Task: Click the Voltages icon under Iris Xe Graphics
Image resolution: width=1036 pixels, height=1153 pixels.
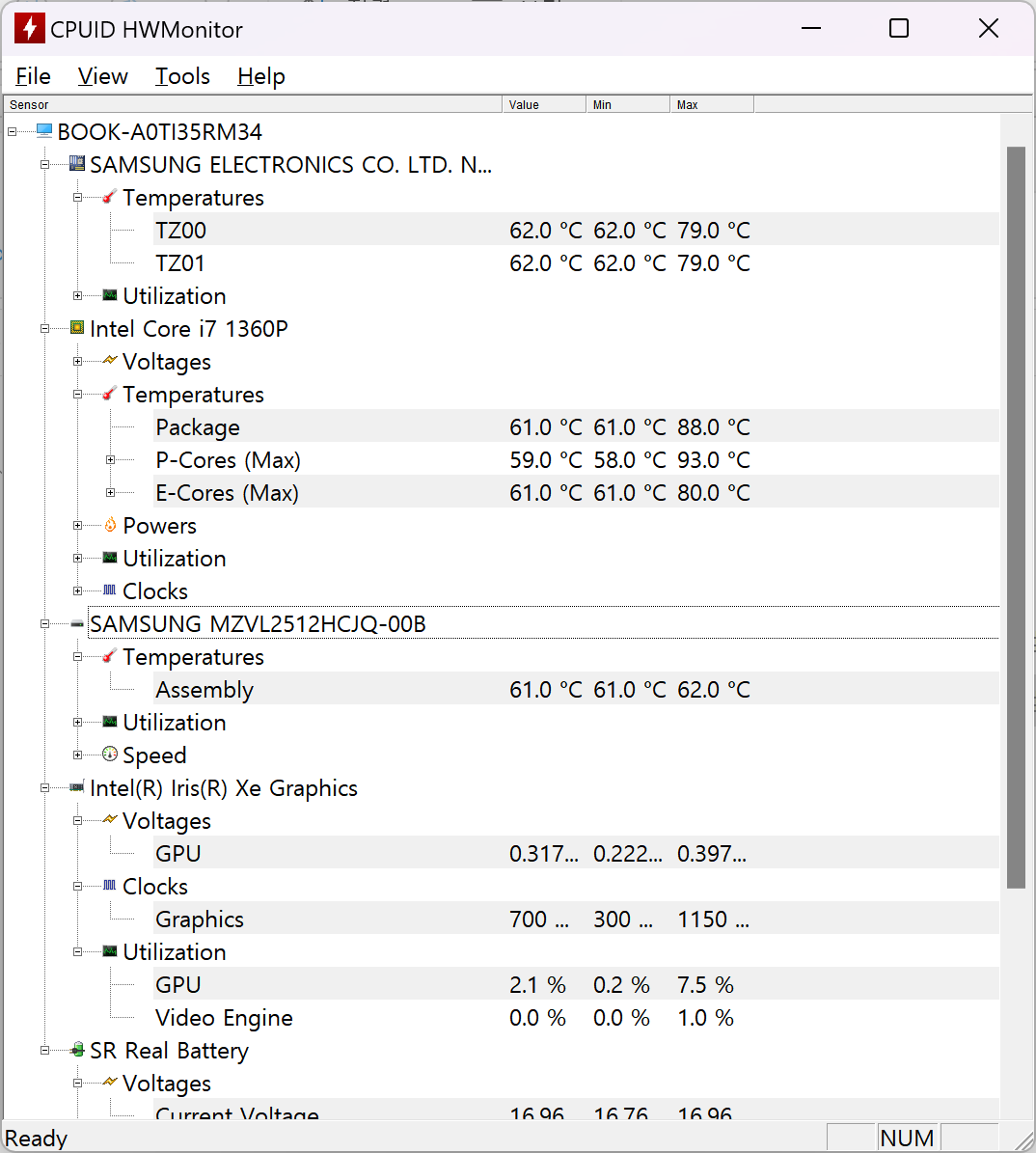Action: pos(110,819)
